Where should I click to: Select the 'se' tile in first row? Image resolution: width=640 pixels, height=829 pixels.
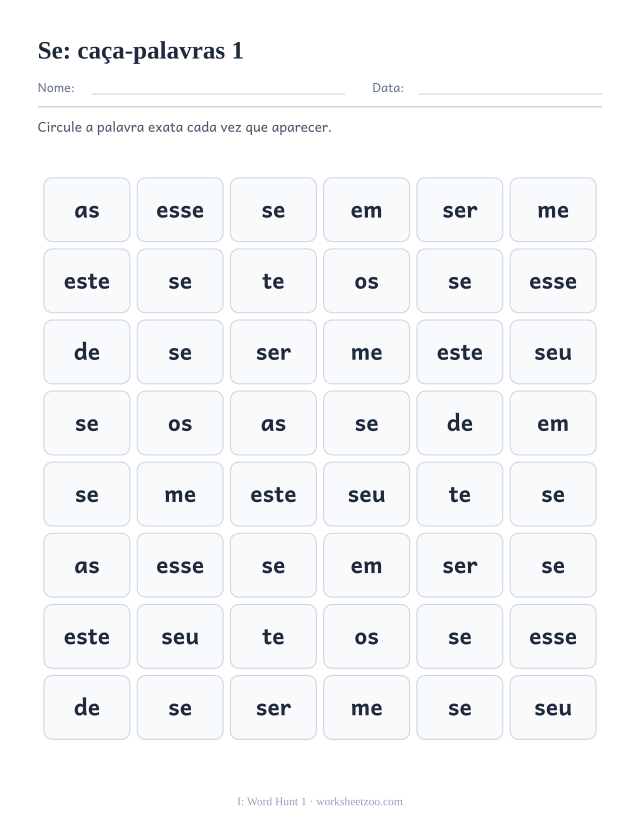point(273,210)
